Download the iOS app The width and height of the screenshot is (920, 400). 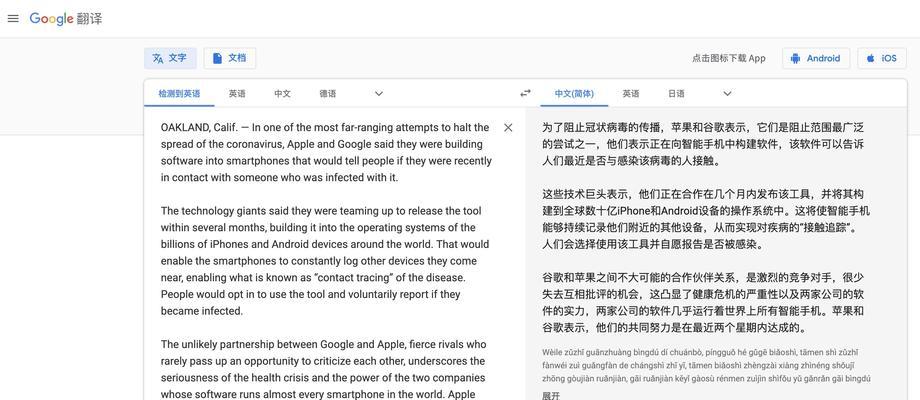[882, 58]
